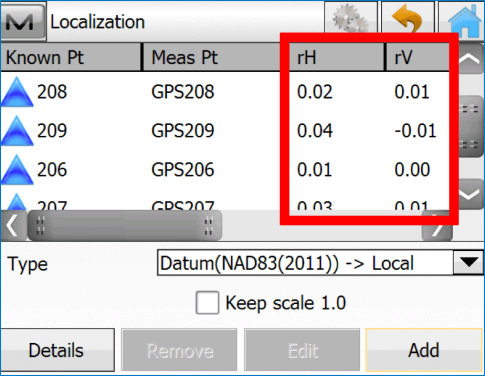Click rH value 0.01 for GPS206

(315, 170)
